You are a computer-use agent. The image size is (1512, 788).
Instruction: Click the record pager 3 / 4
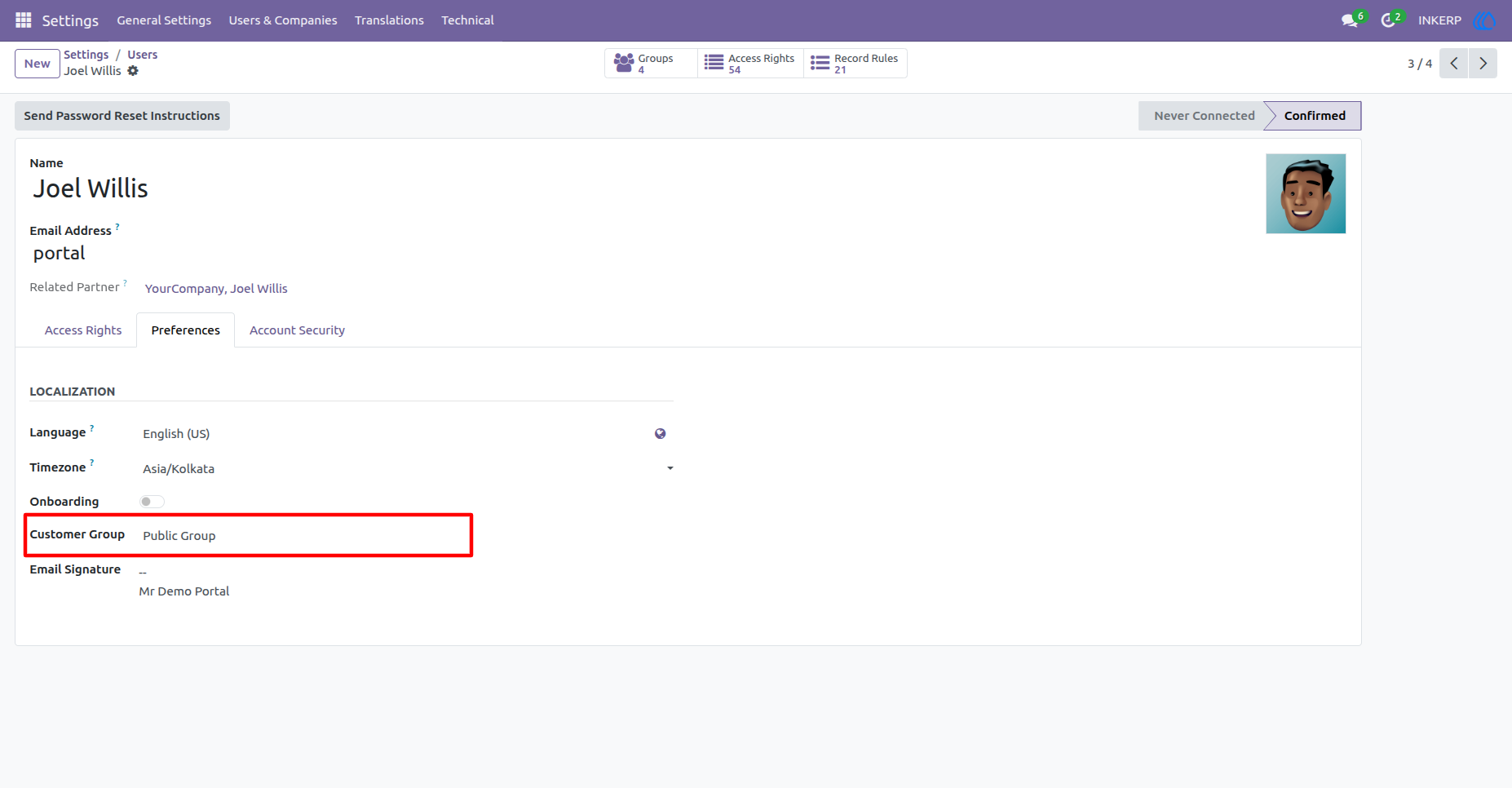(1420, 64)
